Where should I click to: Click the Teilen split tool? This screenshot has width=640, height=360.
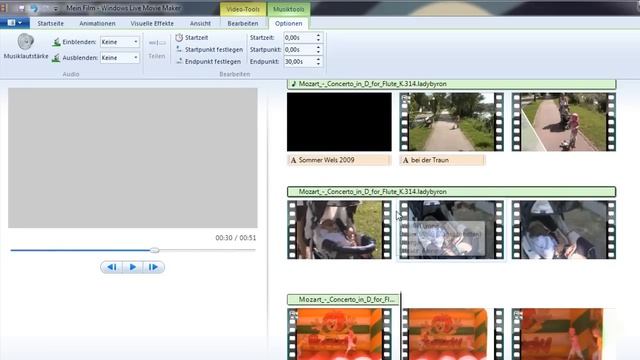[157, 48]
